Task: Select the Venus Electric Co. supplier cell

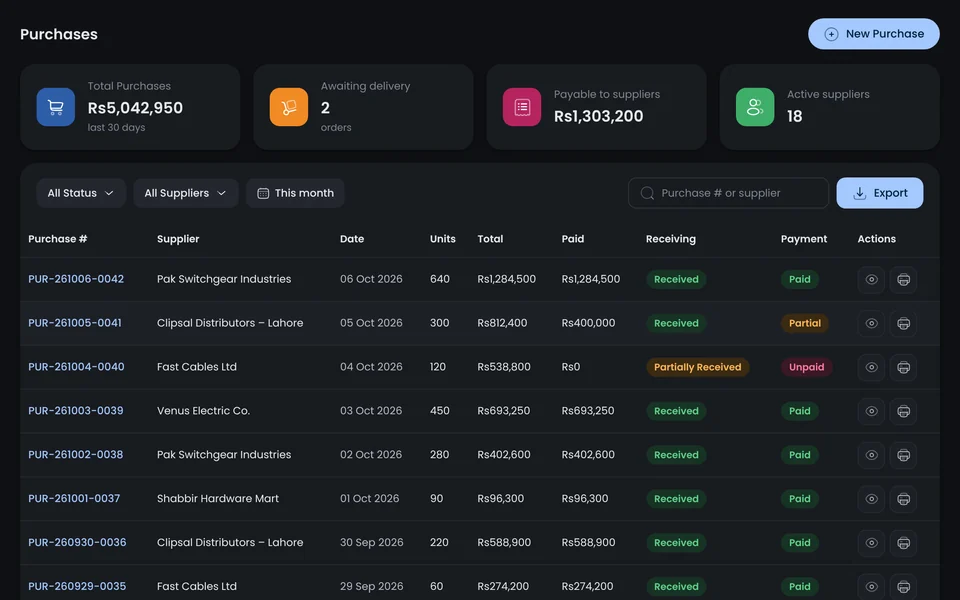Action: pyautogui.click(x=203, y=411)
